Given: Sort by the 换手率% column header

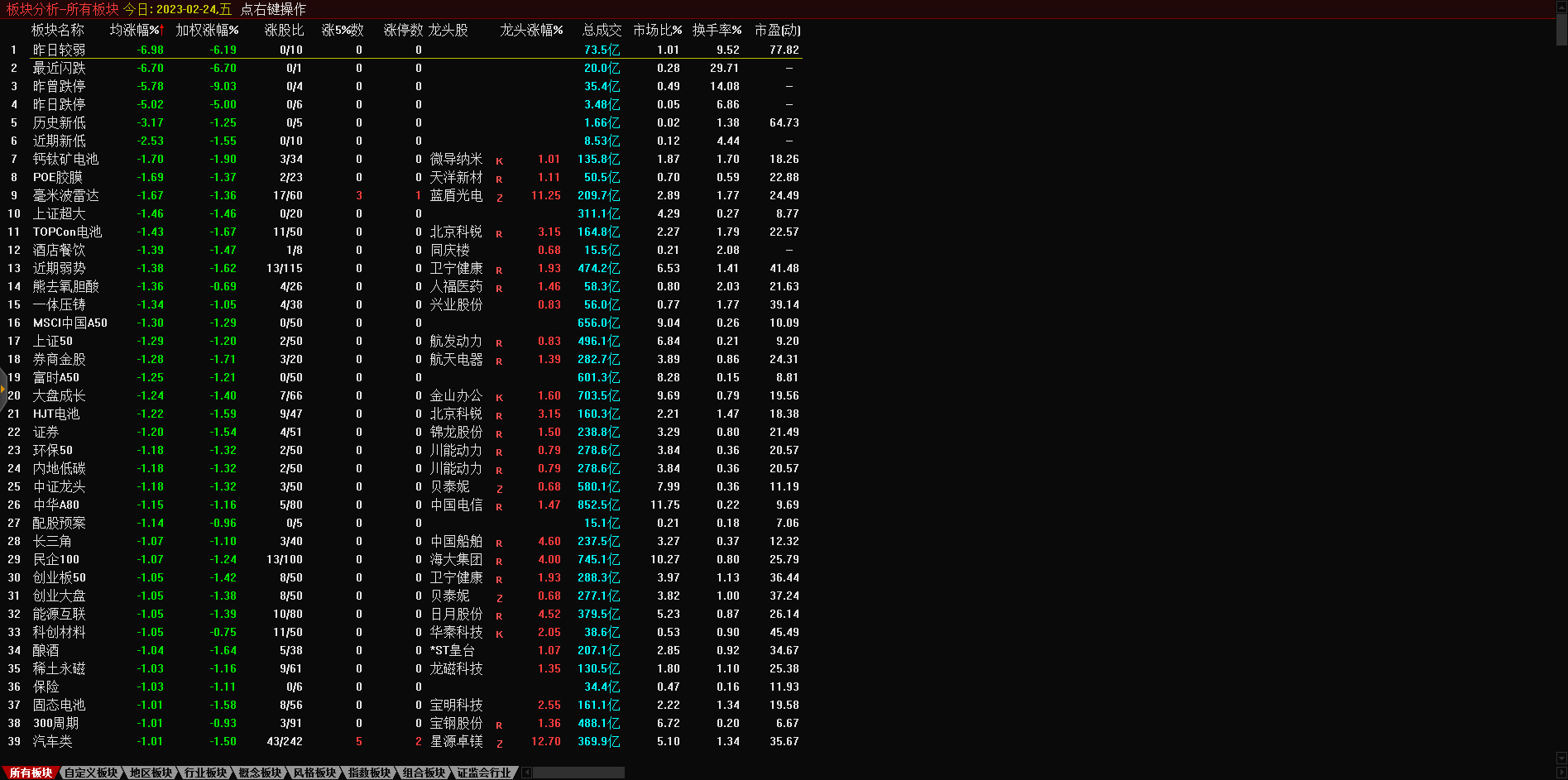Looking at the screenshot, I should click(717, 30).
